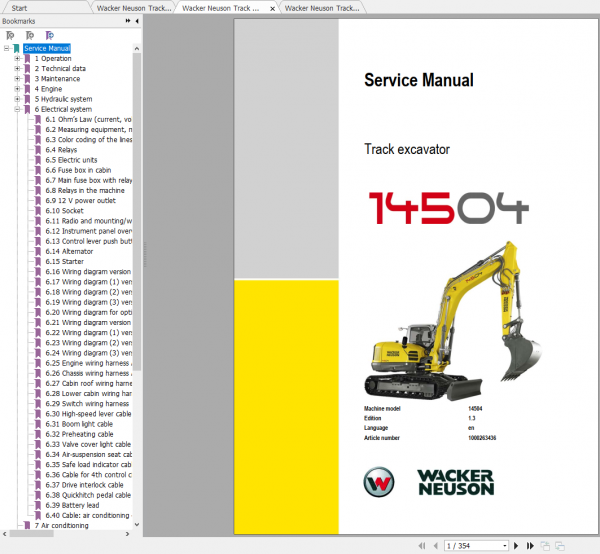Expand the 3 Maintenance bookmark
The width and height of the screenshot is (600, 554).
tap(17, 79)
